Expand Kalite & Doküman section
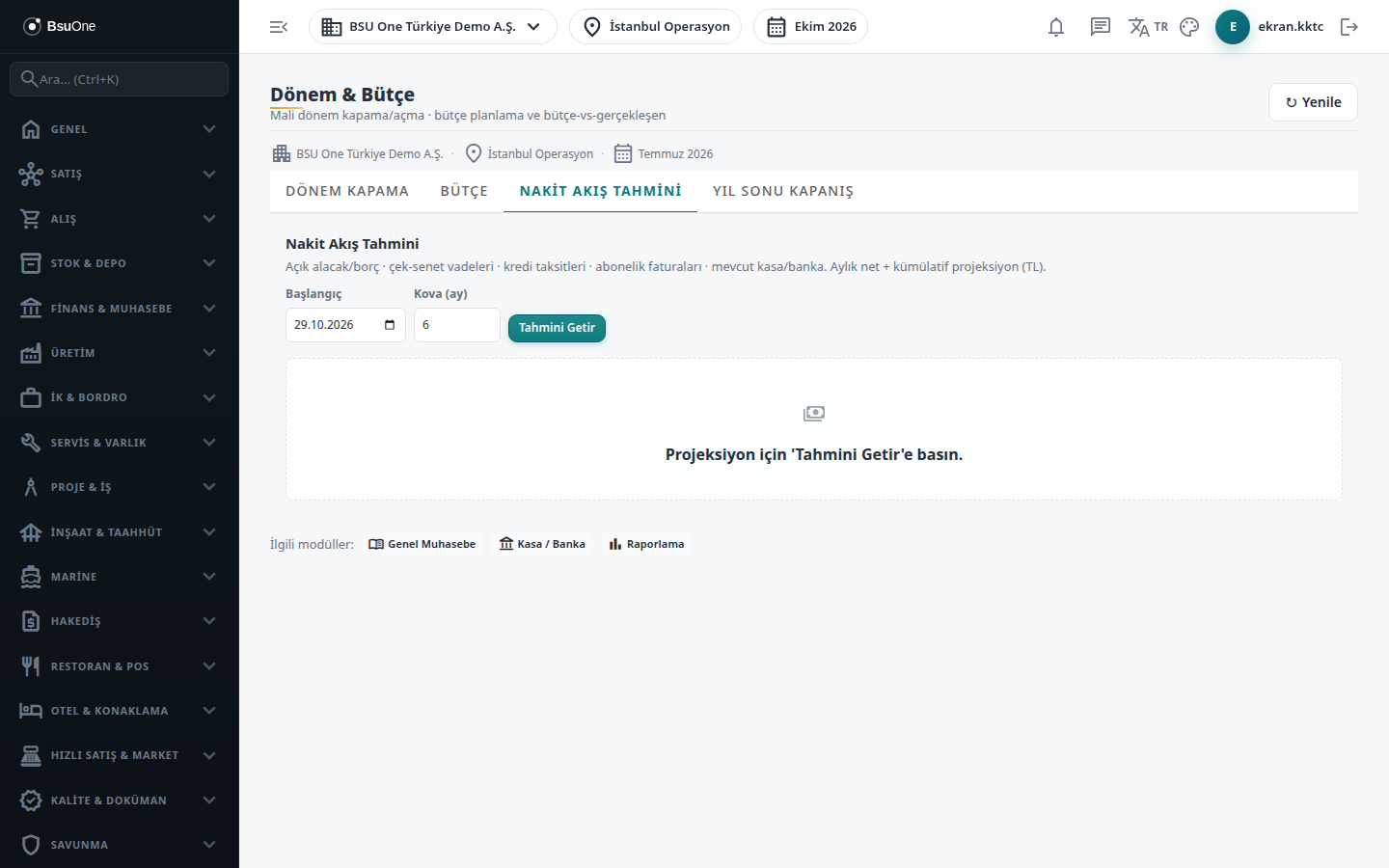 (x=120, y=800)
